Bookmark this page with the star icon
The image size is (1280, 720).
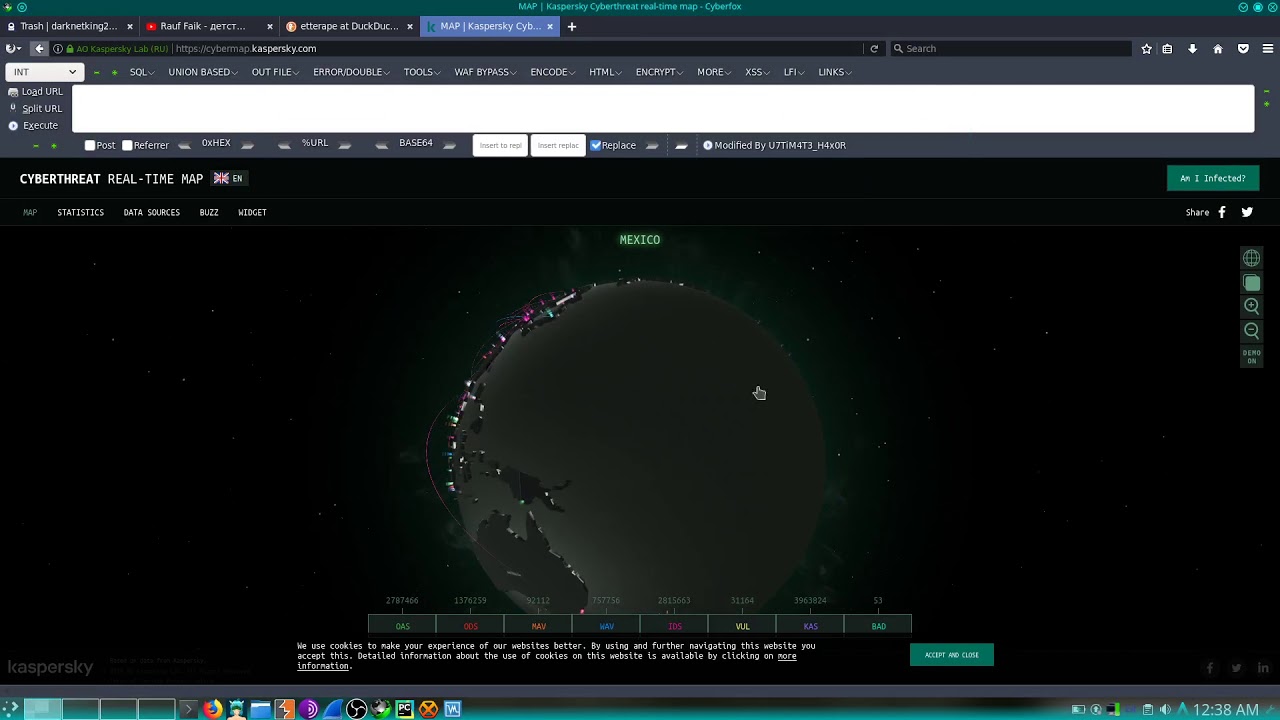click(x=1146, y=48)
